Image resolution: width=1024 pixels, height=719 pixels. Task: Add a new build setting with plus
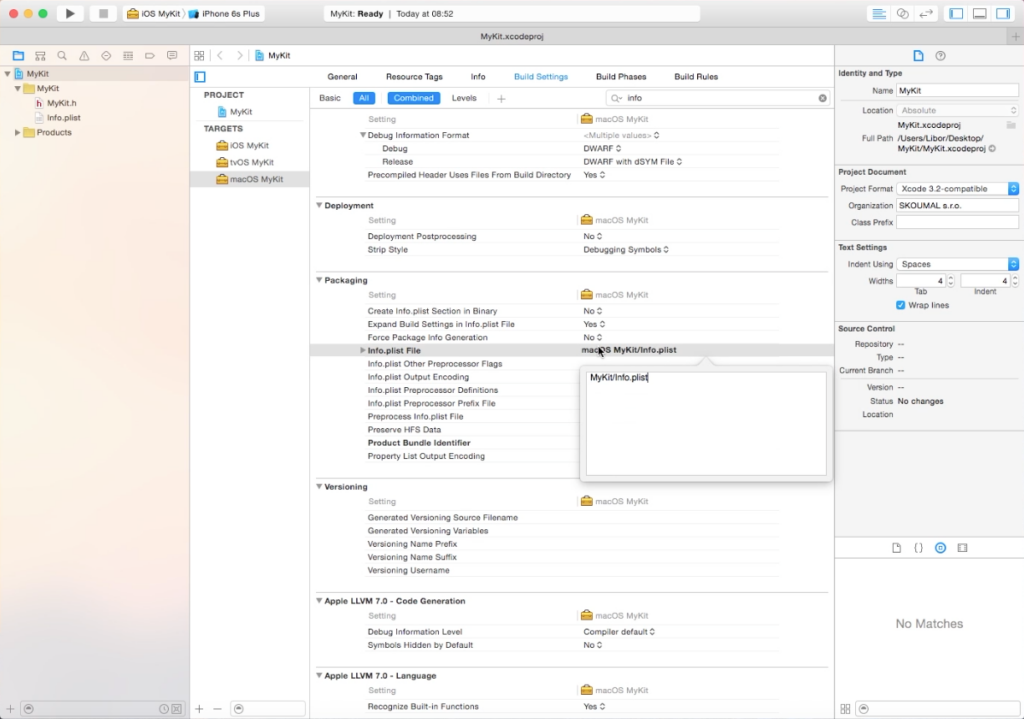pyautogui.click(x=502, y=99)
